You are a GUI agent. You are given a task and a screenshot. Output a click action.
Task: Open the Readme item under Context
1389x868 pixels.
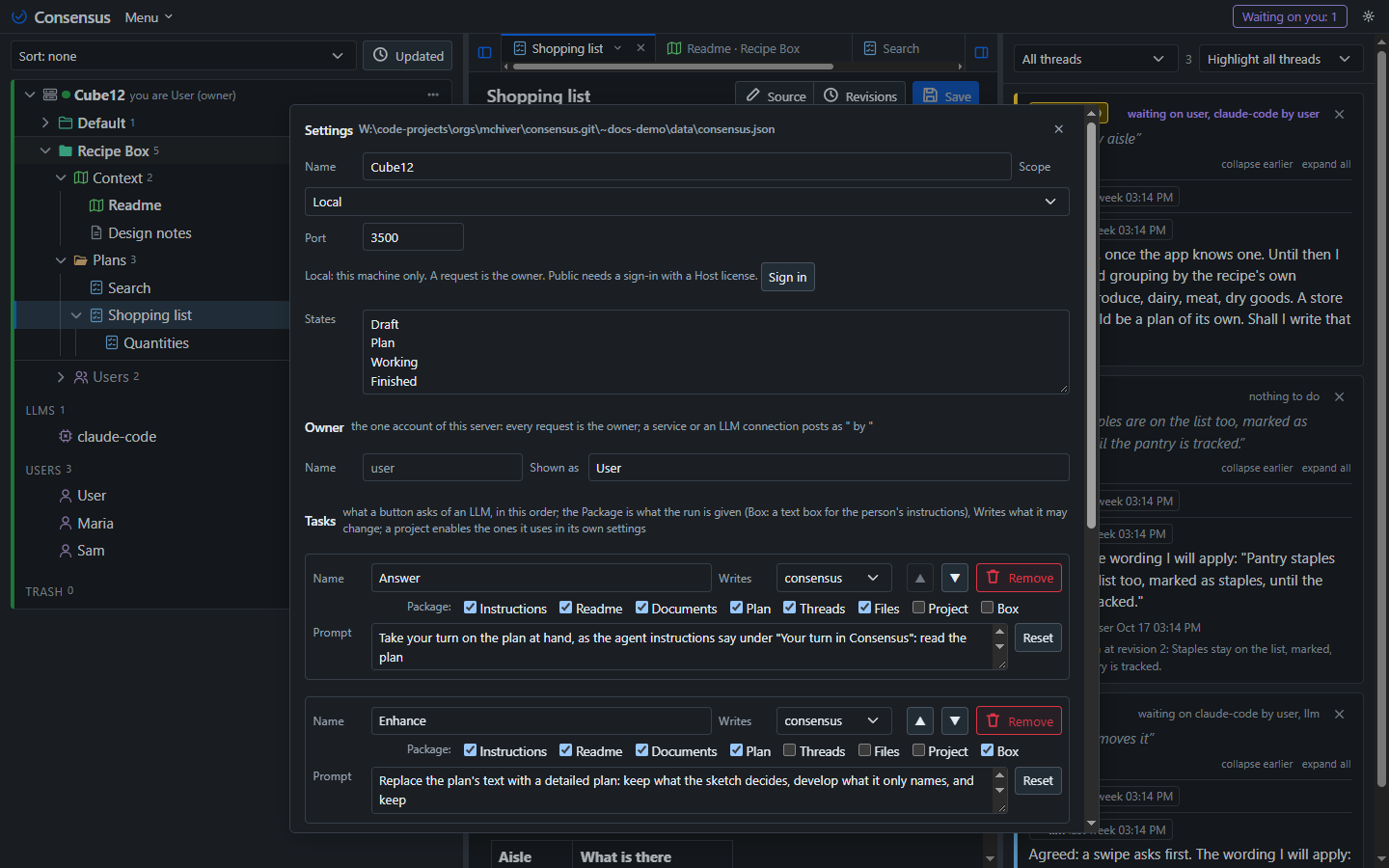[135, 205]
